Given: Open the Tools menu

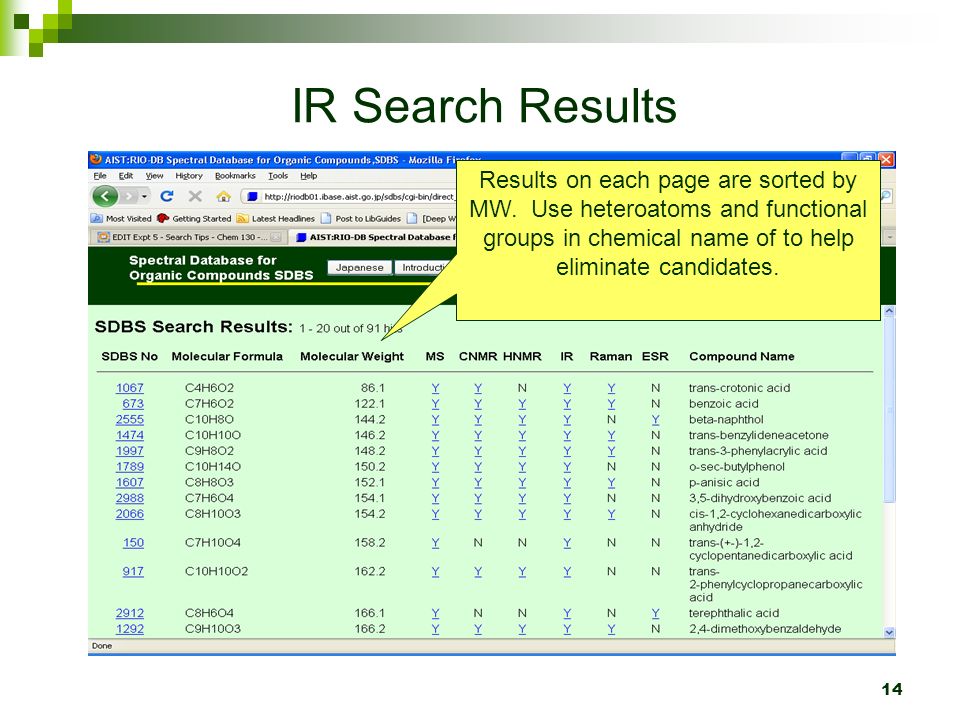Looking at the screenshot, I should [278, 176].
